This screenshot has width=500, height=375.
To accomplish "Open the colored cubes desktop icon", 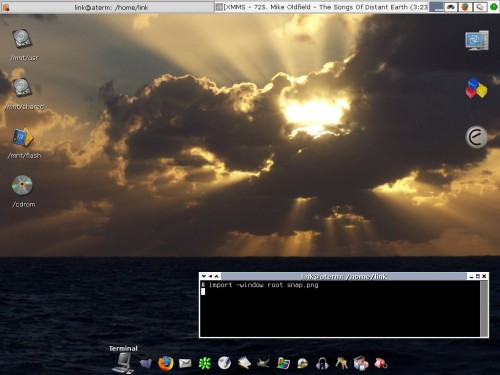I will (476, 88).
